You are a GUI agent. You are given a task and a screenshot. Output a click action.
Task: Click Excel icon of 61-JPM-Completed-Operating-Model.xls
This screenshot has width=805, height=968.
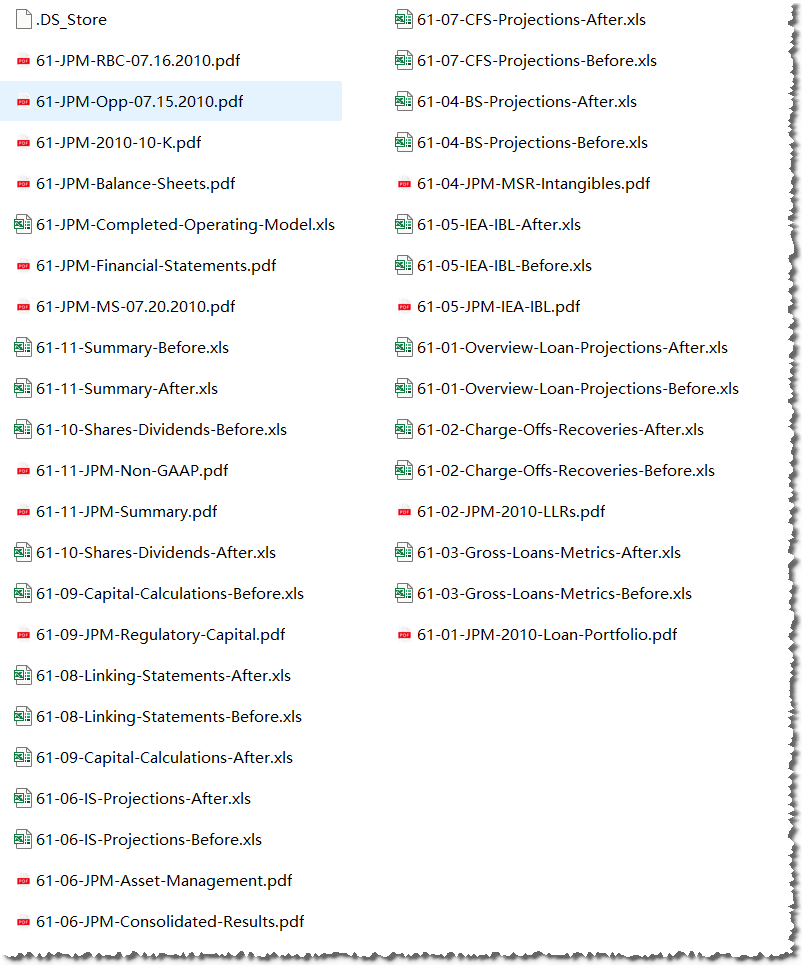pos(23,224)
